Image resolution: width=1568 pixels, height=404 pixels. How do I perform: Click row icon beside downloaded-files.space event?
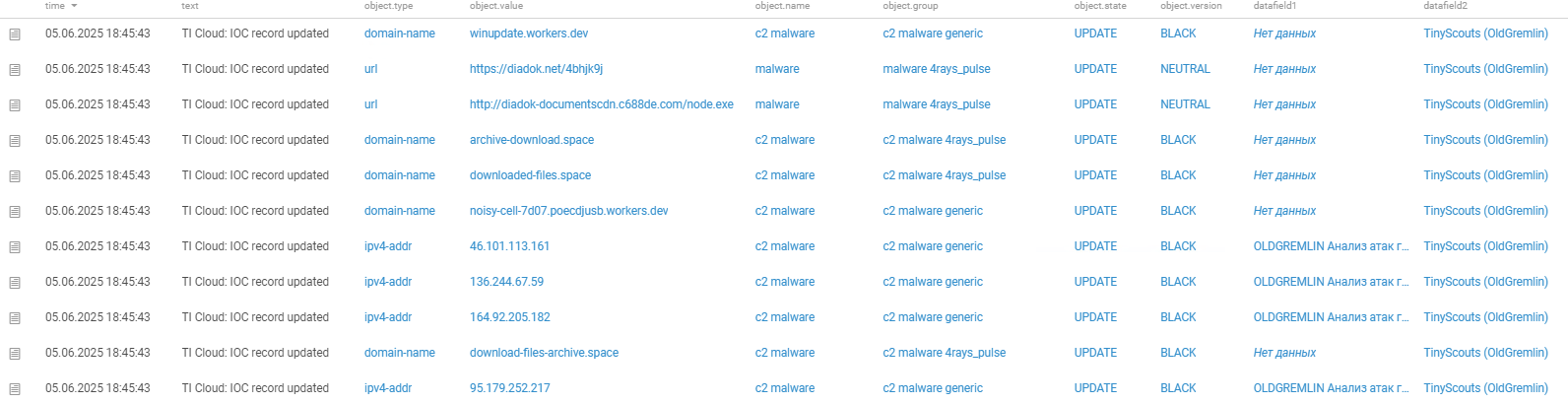pyautogui.click(x=15, y=176)
